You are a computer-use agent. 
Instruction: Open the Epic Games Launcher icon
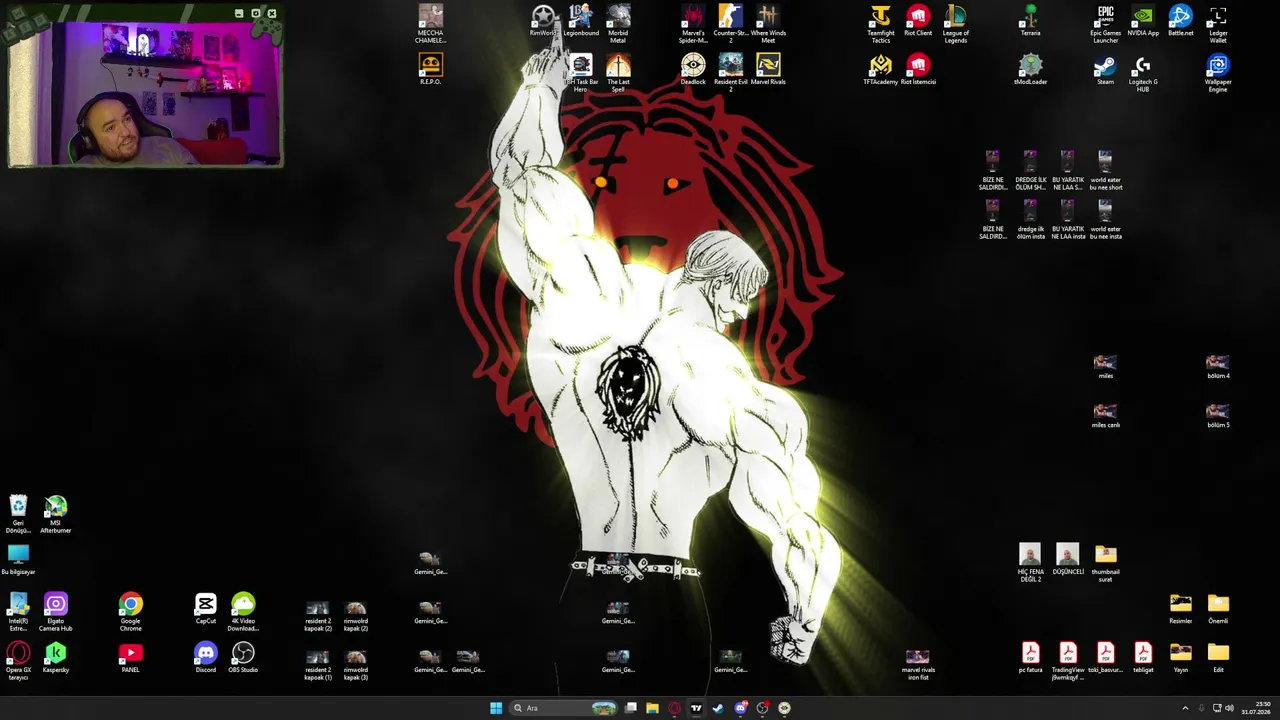1105,24
